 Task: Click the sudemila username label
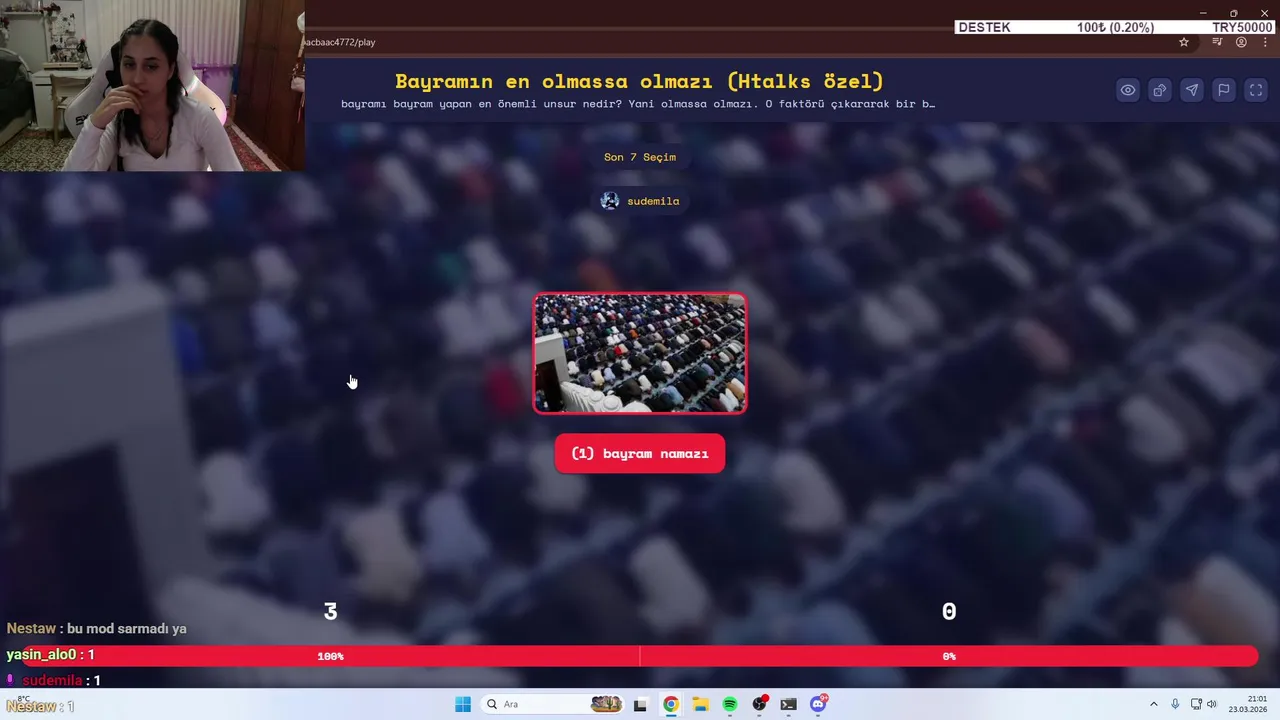pos(653,201)
